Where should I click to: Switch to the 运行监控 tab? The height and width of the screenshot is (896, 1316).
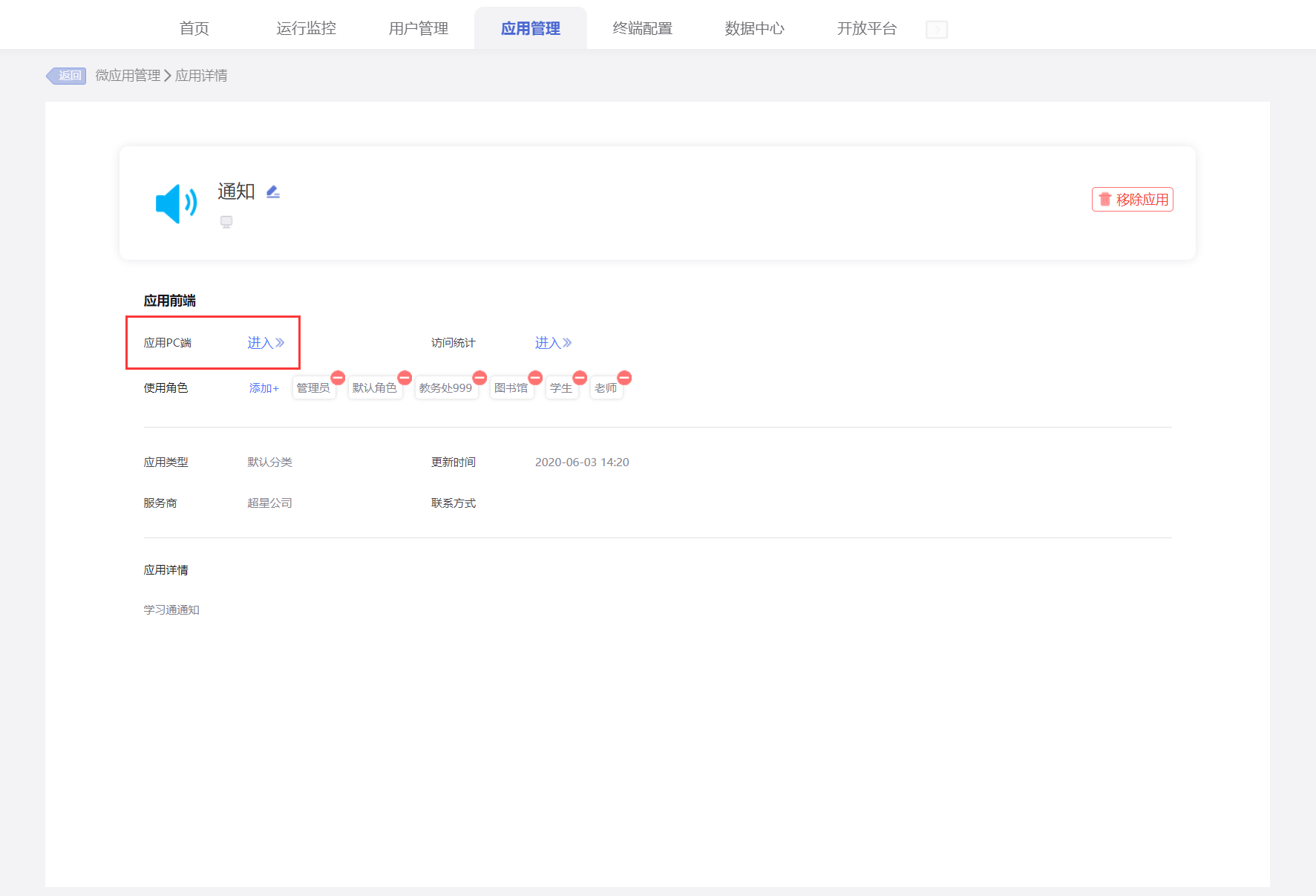coord(307,28)
